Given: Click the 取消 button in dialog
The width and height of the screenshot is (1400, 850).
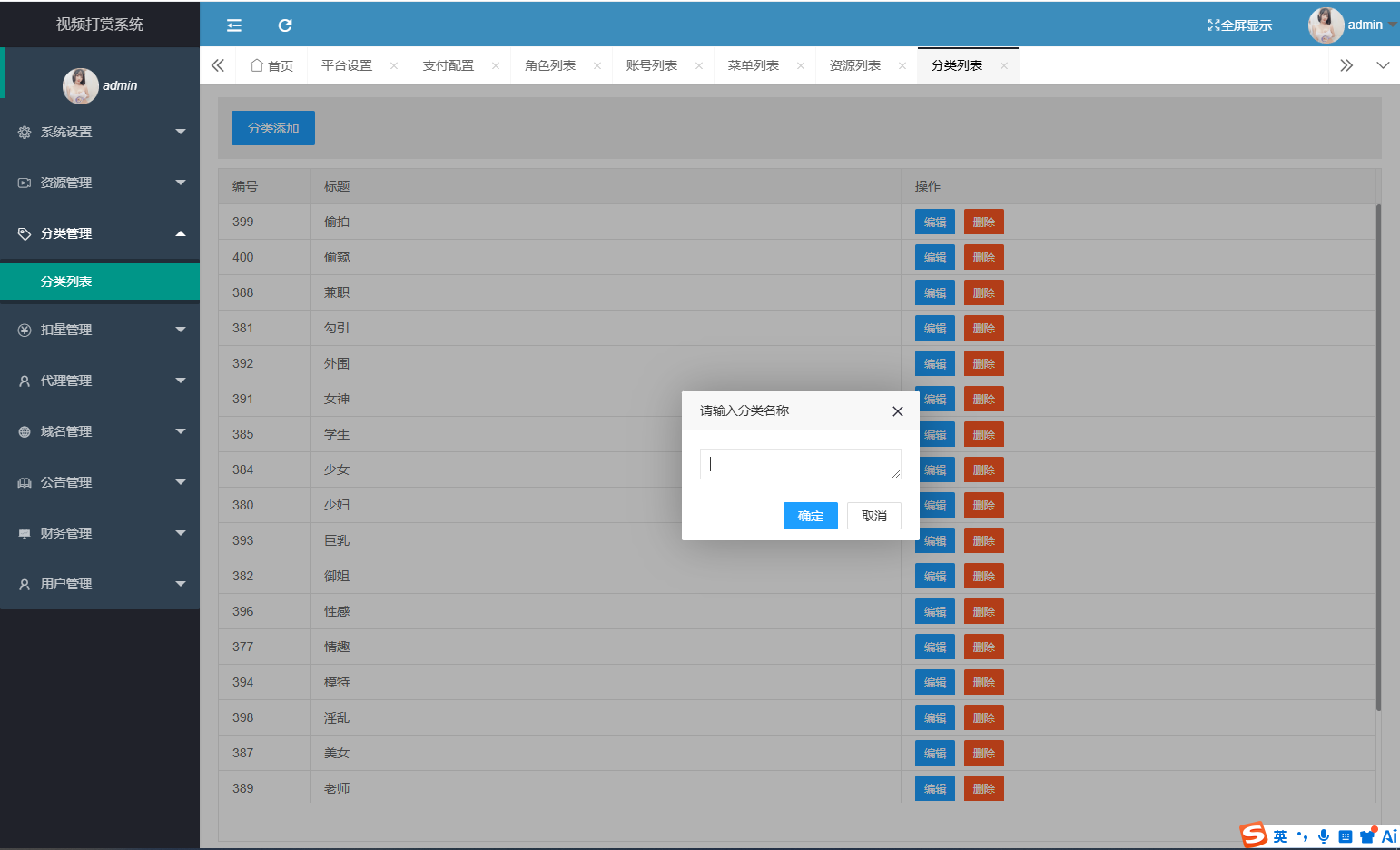Looking at the screenshot, I should click(x=874, y=516).
